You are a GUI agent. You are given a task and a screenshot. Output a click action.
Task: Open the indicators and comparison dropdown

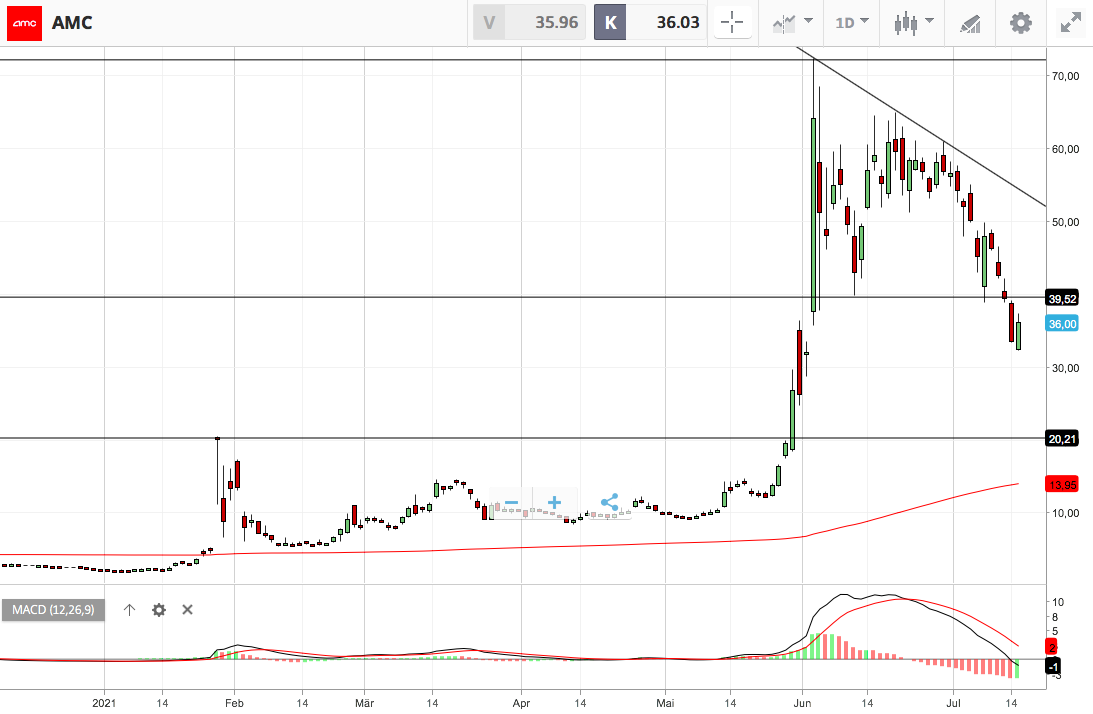(793, 22)
